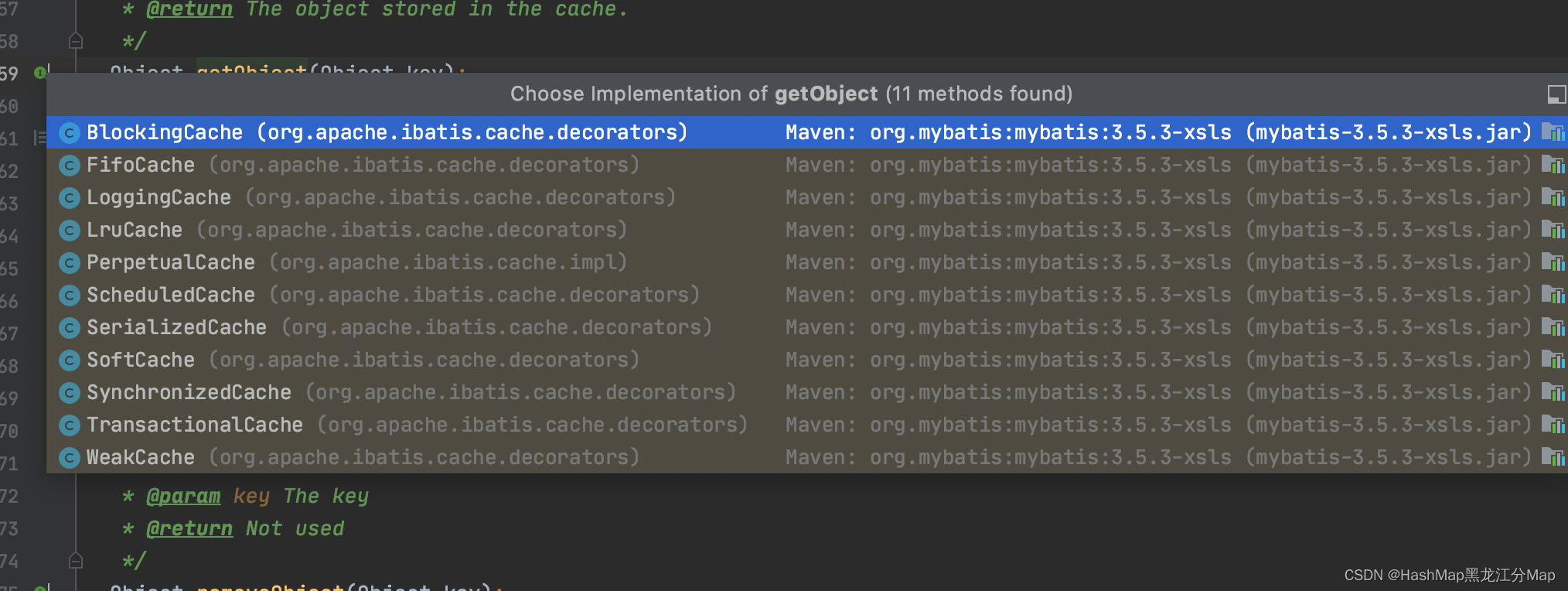The height and width of the screenshot is (591, 1568).
Task: Choose PerpetualCache in cache.impl package
Action: [x=807, y=262]
